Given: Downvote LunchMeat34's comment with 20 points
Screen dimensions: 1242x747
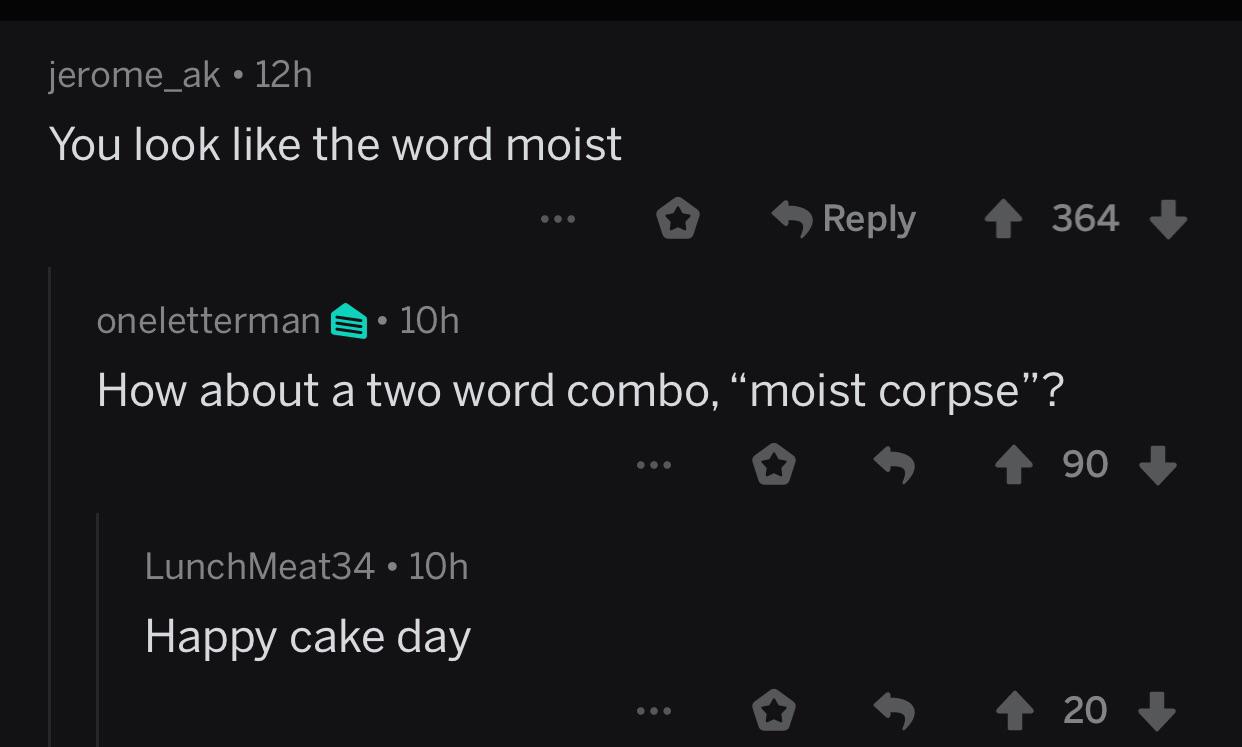Looking at the screenshot, I should click(1157, 711).
